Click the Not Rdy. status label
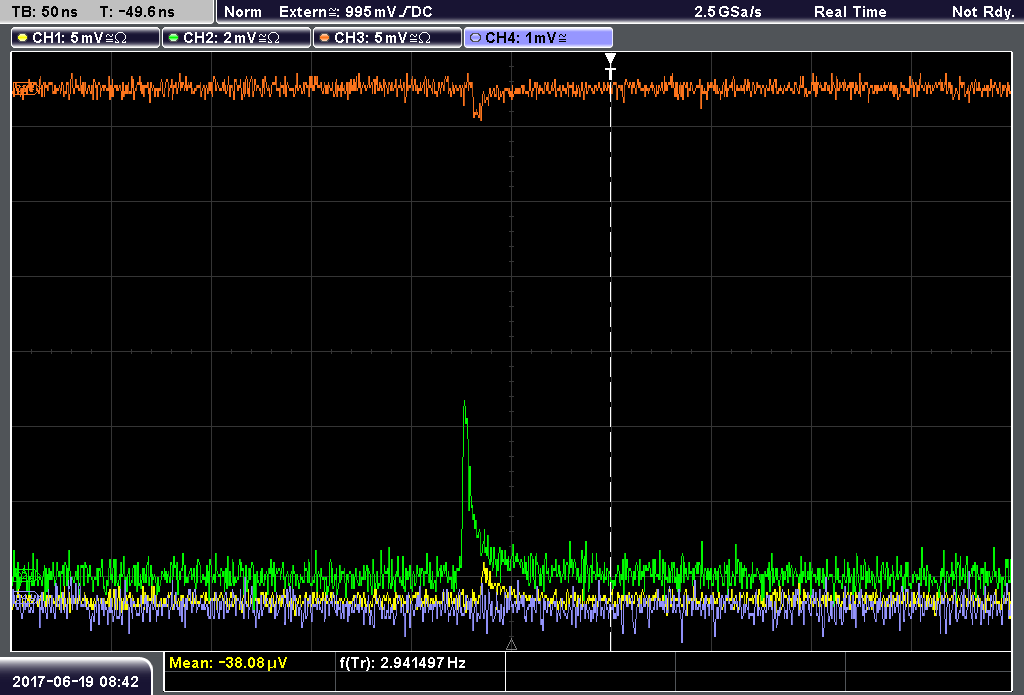 982,12
